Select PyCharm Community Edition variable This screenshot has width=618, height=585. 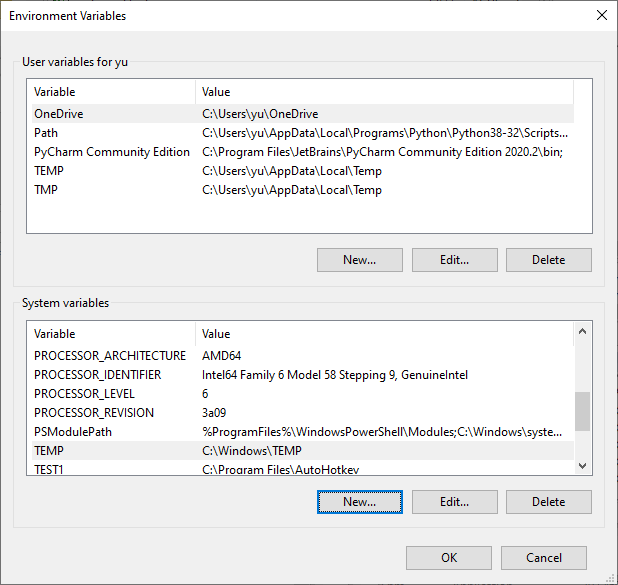(x=303, y=152)
